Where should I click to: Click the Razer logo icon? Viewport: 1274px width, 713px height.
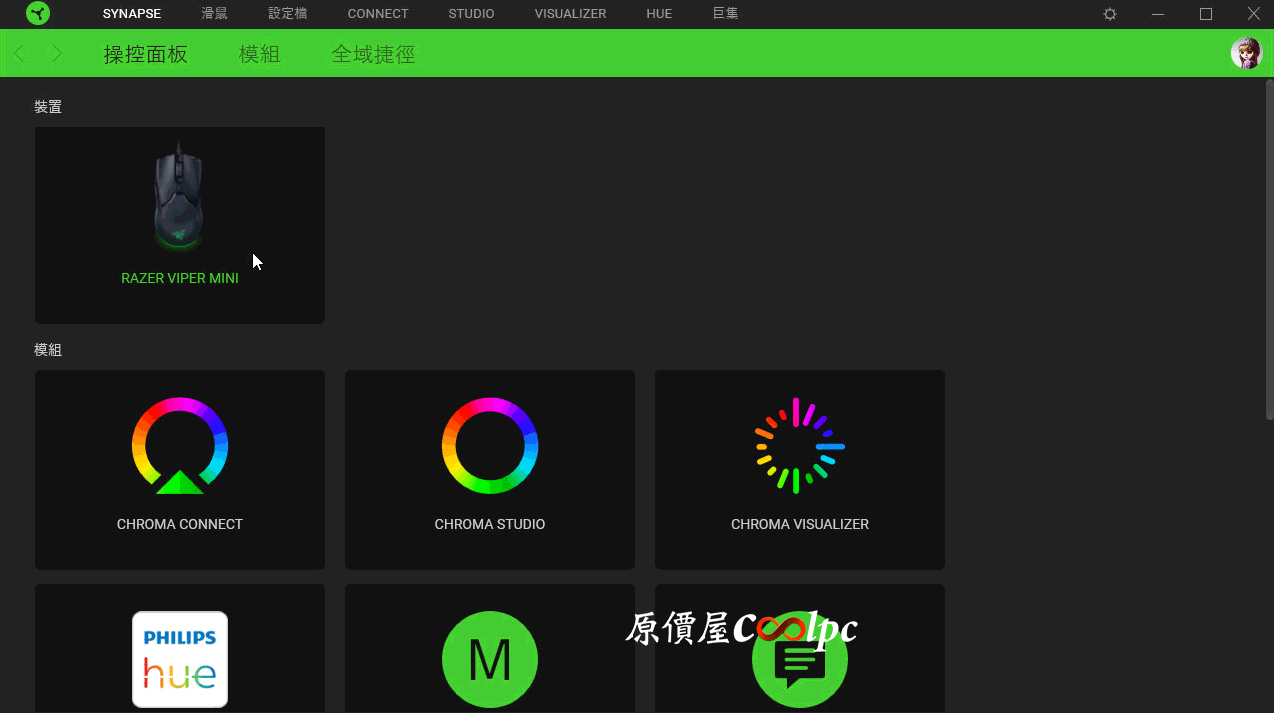pyautogui.click(x=38, y=14)
